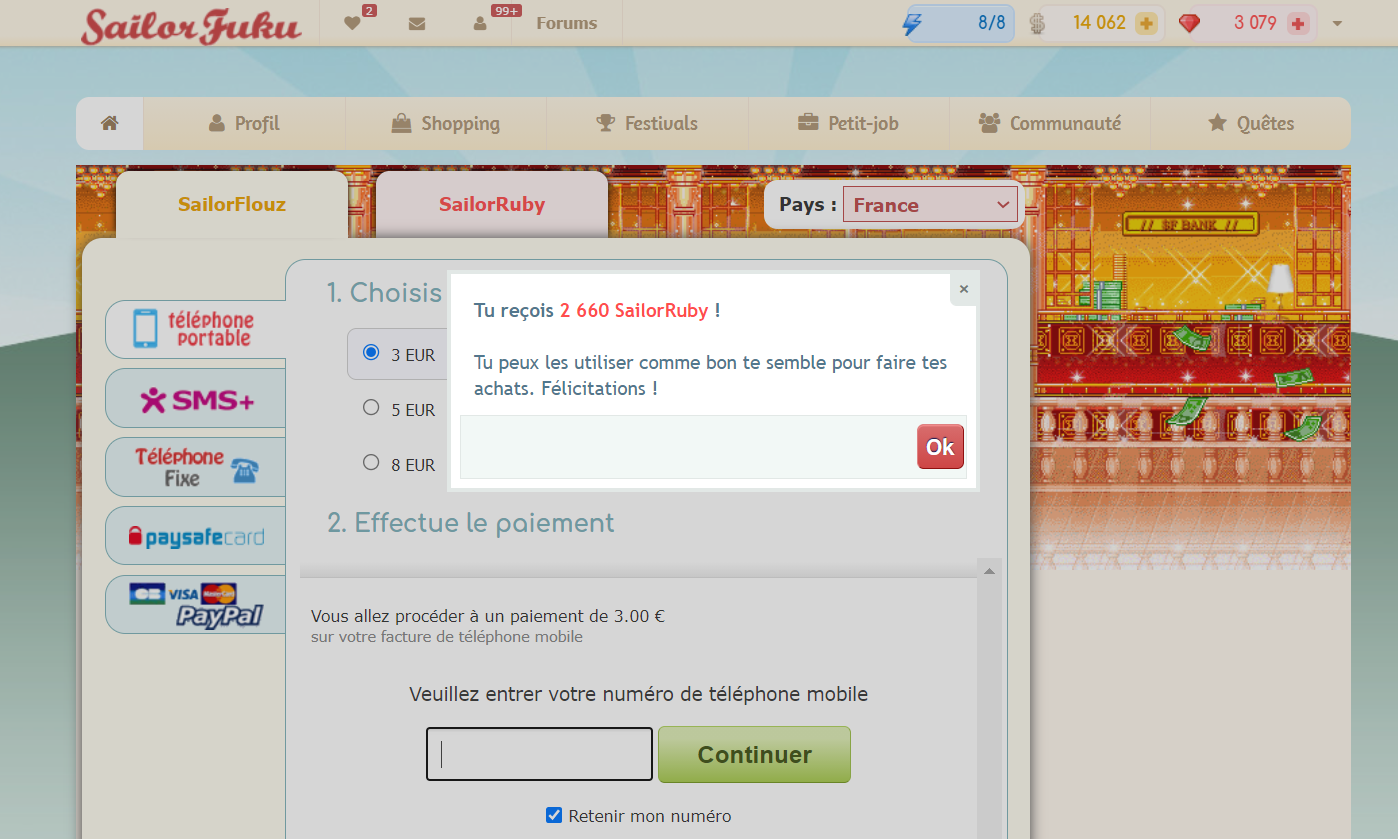Add SailorFlouz with the yellow plus
This screenshot has width=1398, height=839.
[x=1146, y=23]
